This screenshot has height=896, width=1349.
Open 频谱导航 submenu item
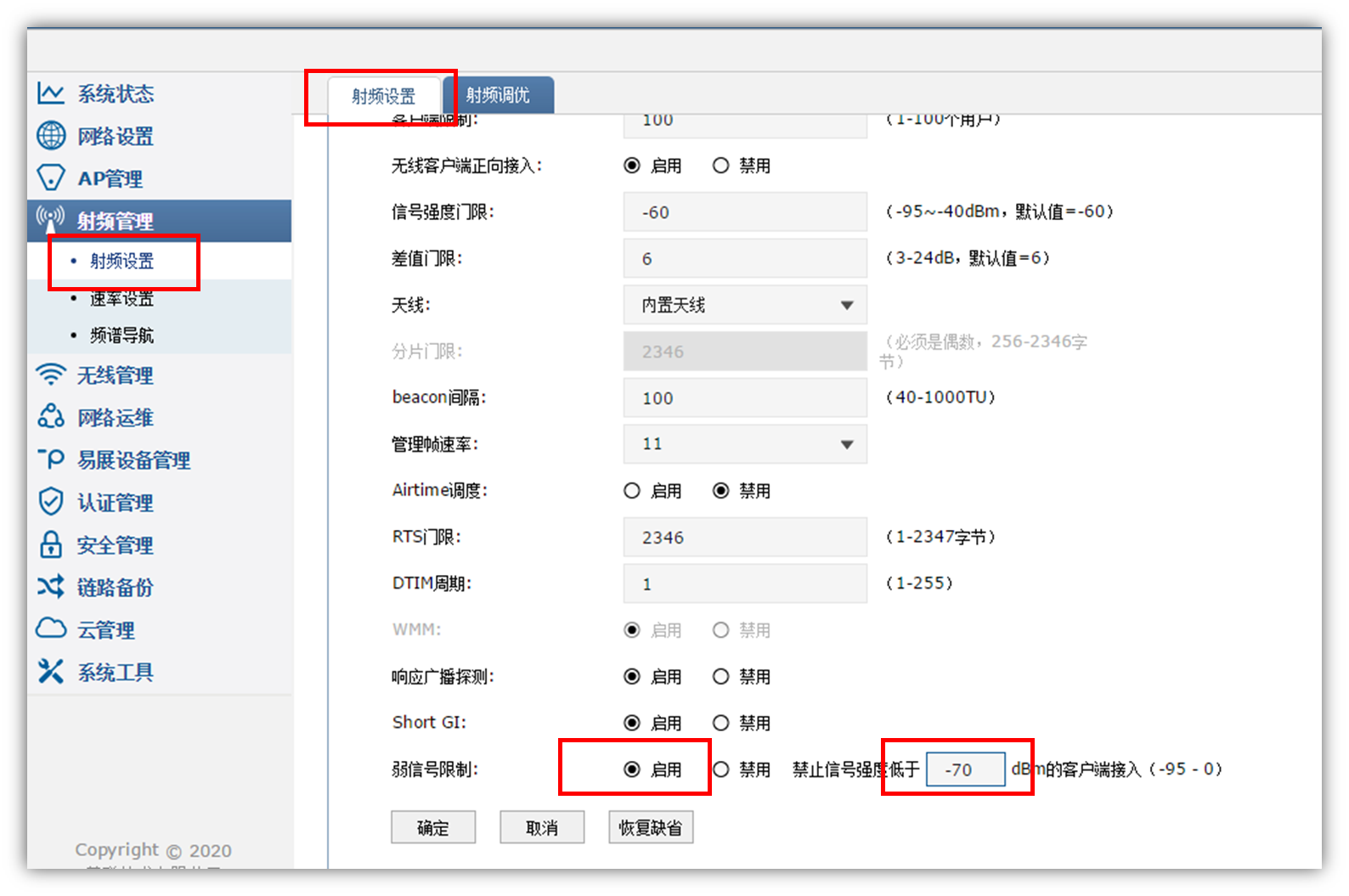click(122, 335)
